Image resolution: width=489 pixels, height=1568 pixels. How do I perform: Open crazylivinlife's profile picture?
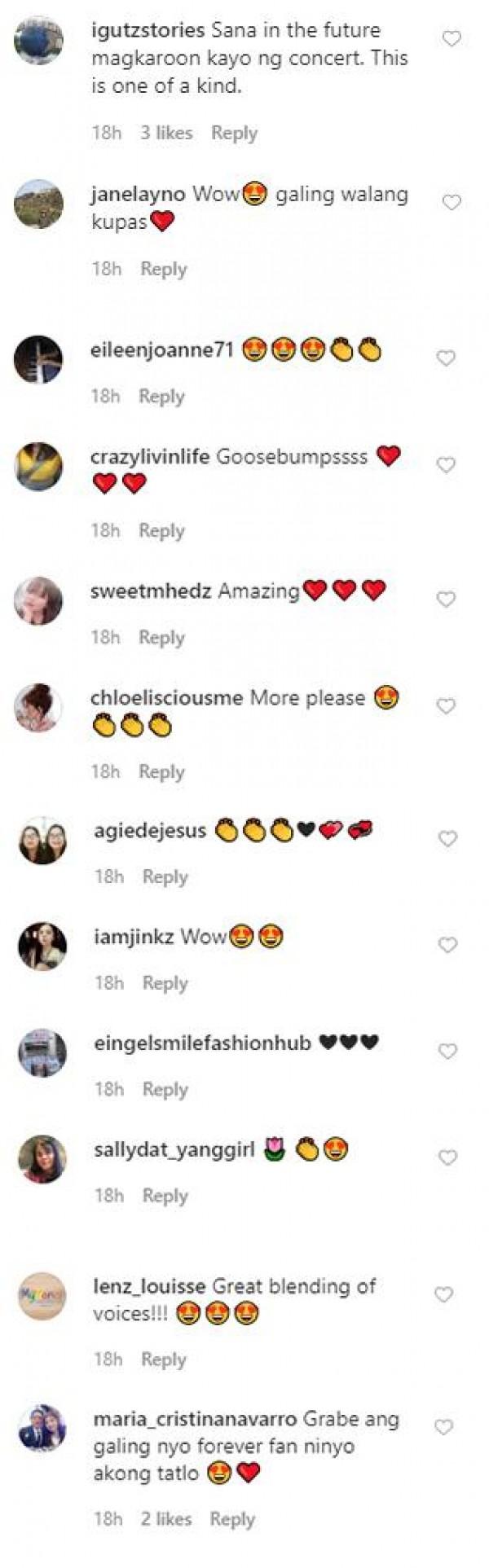click(38, 467)
